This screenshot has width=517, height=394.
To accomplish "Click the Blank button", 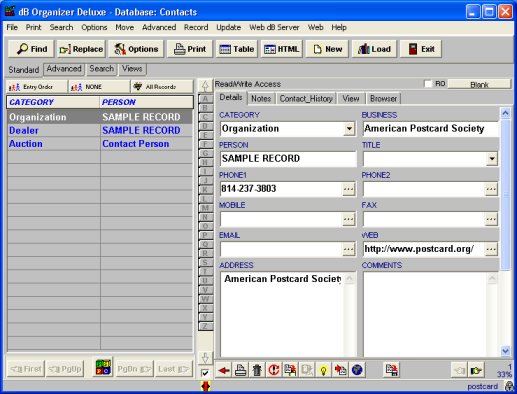I will coord(479,84).
